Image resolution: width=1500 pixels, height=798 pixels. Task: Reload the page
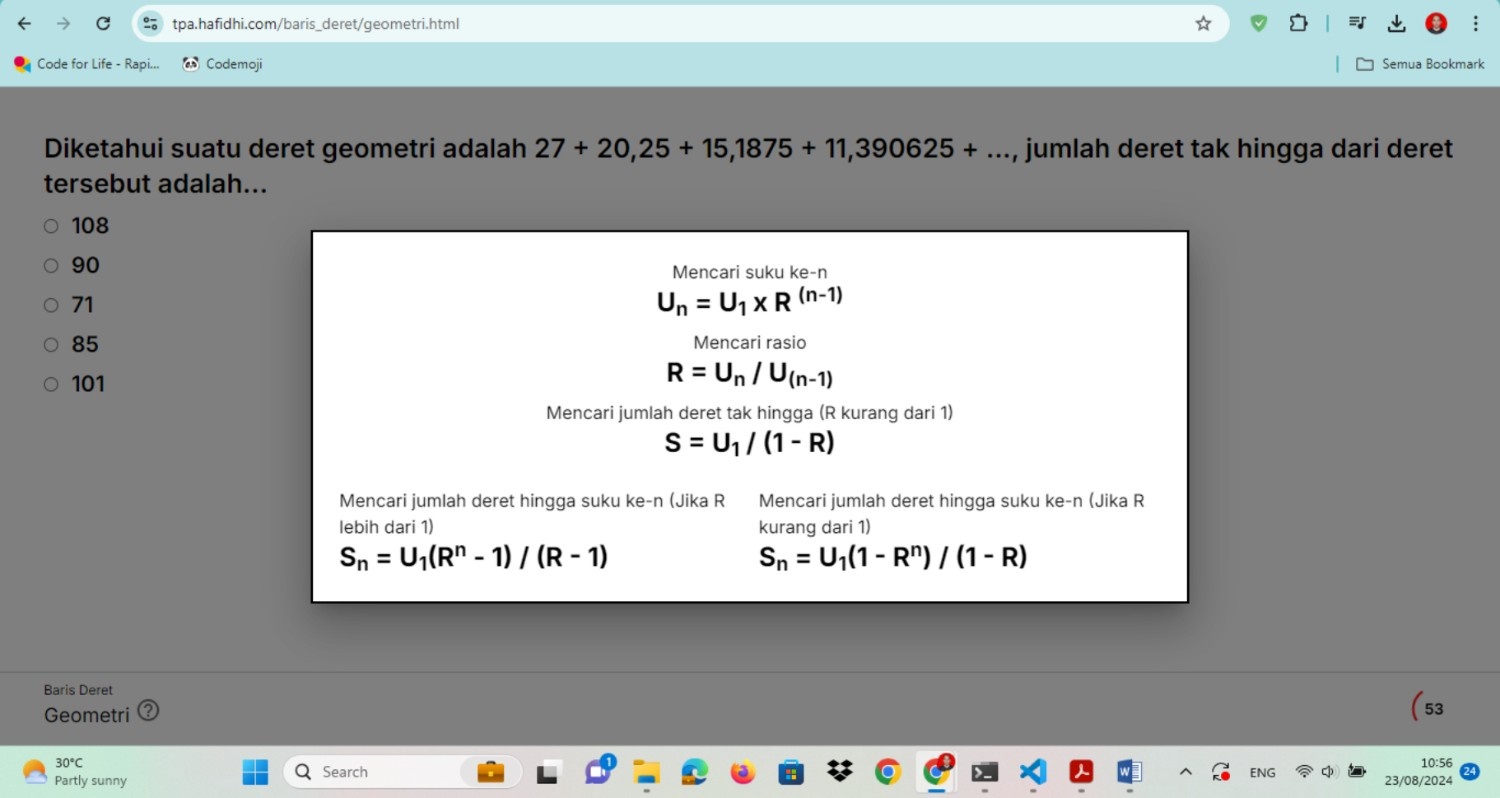[103, 24]
